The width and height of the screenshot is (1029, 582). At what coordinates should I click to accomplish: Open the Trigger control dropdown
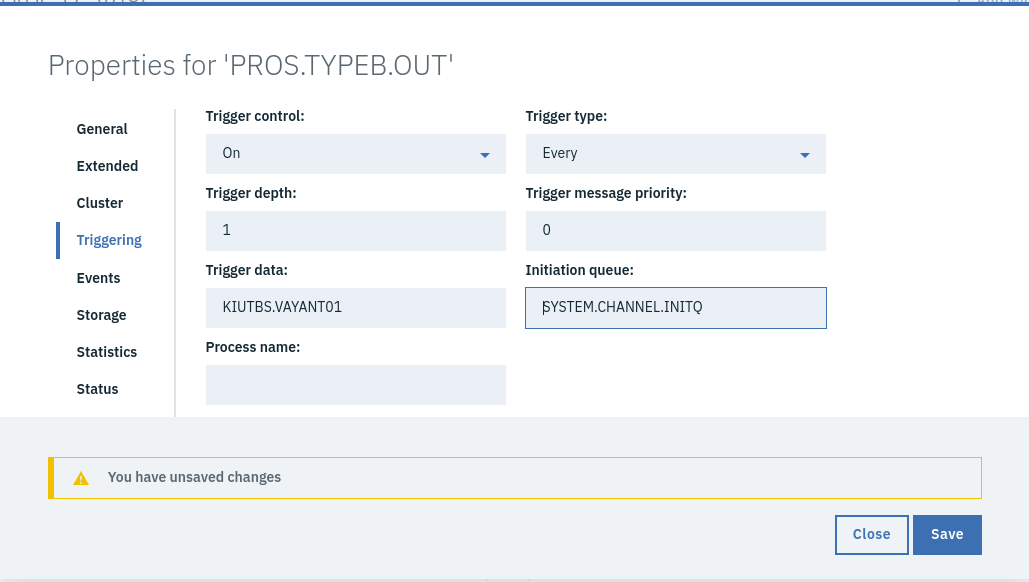(x=355, y=154)
